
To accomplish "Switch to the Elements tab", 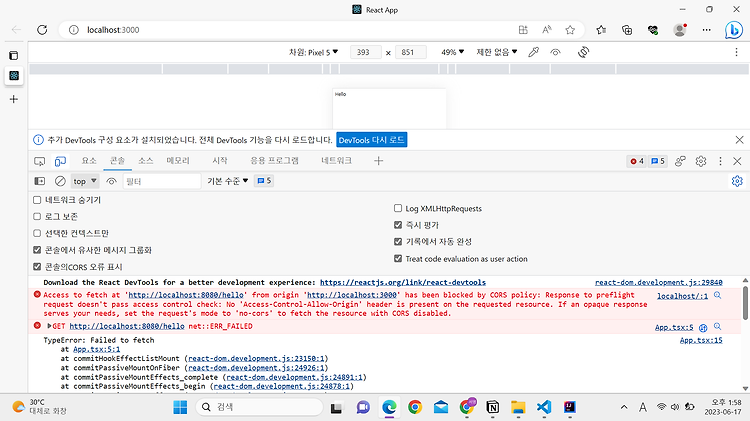I will tap(88, 161).
